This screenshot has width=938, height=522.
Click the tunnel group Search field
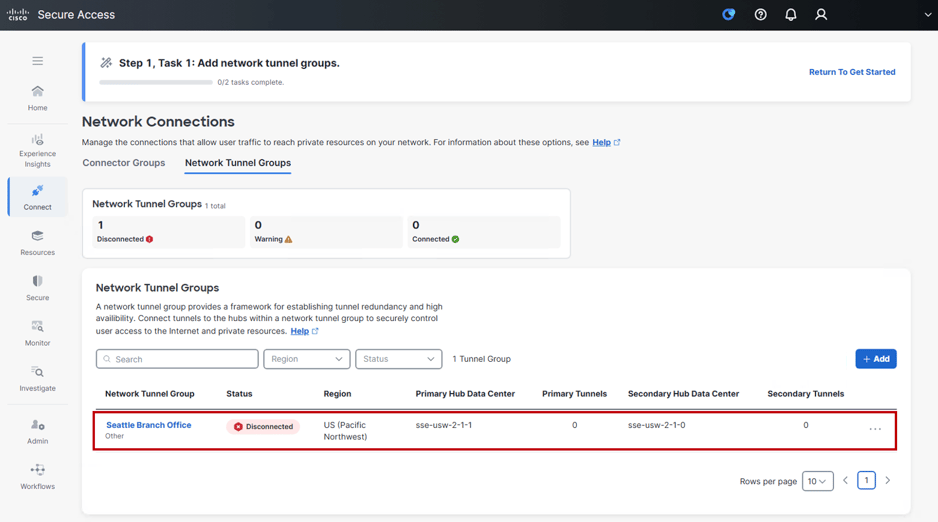point(177,359)
